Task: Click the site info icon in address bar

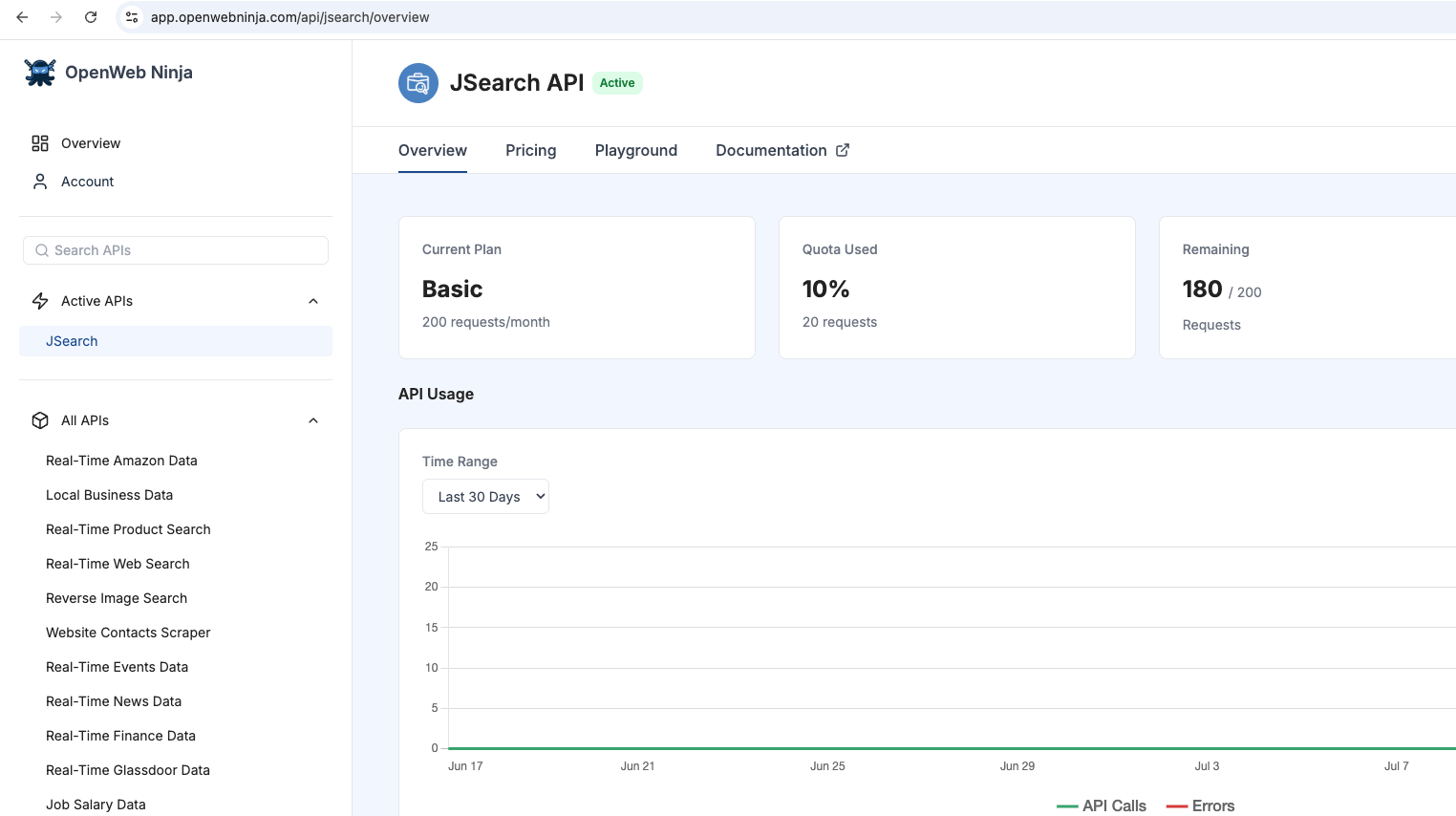Action: pos(132,17)
